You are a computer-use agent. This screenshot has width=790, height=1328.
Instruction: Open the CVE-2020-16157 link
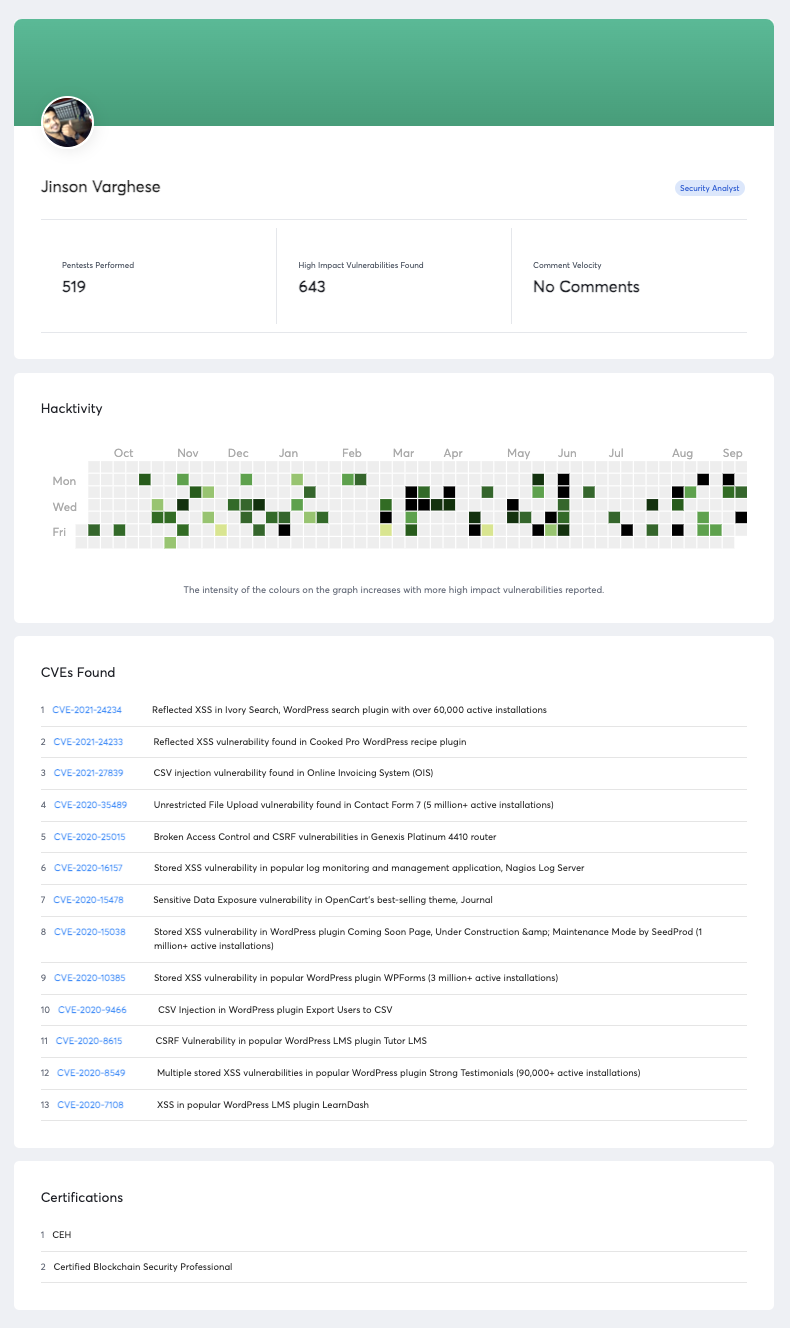click(88, 868)
